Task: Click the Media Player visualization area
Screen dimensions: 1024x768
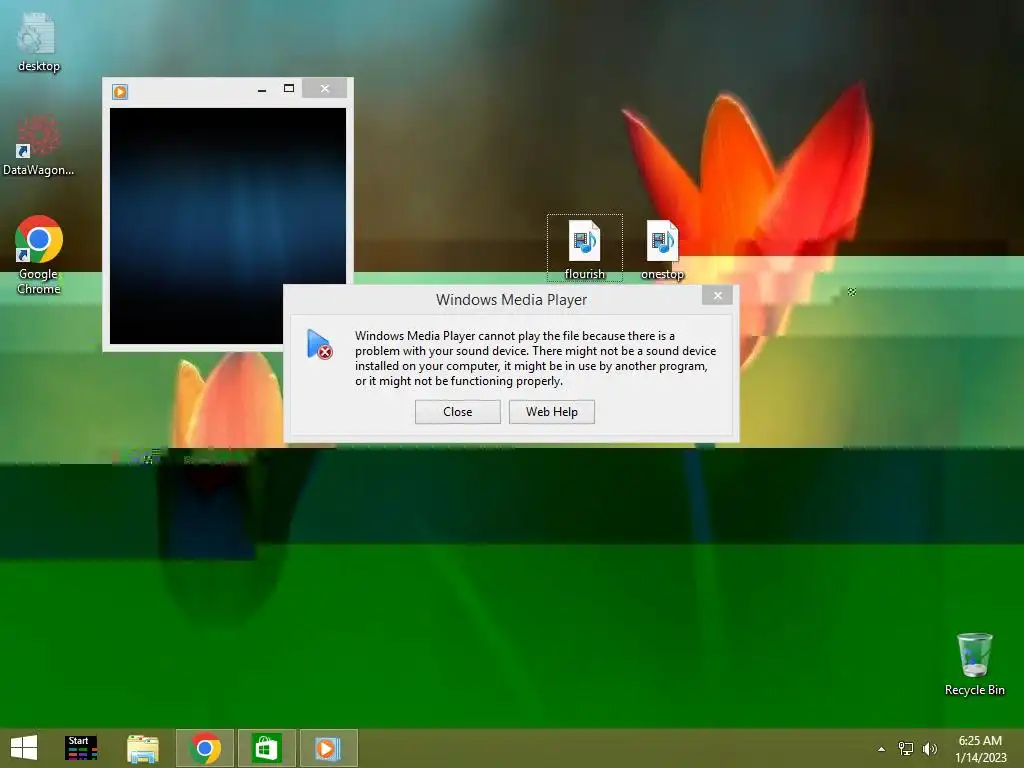Action: click(x=228, y=225)
